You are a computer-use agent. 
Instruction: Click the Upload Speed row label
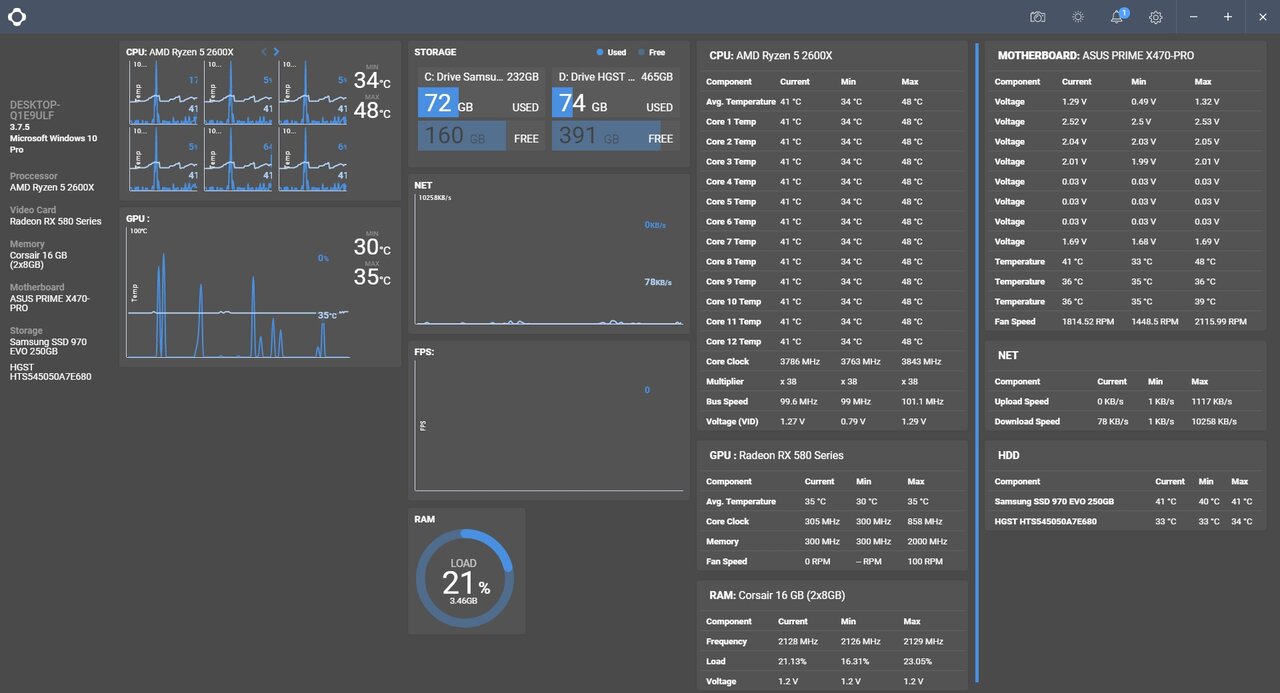[1022, 402]
